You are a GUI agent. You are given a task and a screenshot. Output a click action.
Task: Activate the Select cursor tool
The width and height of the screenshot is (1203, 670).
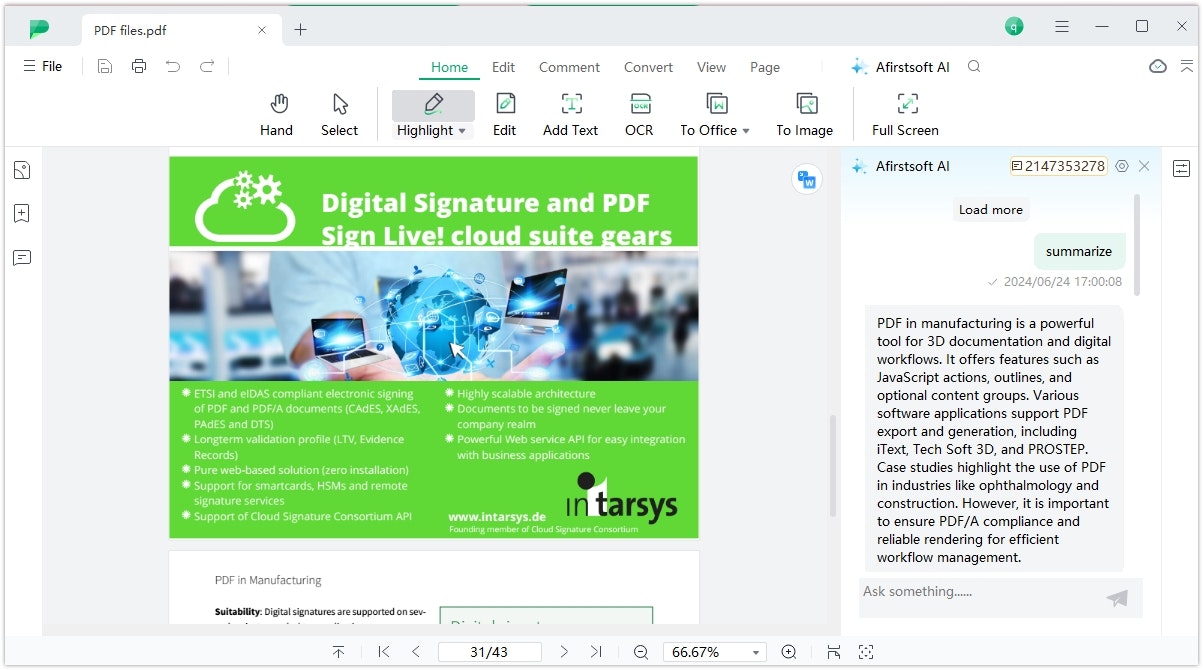coord(339,115)
